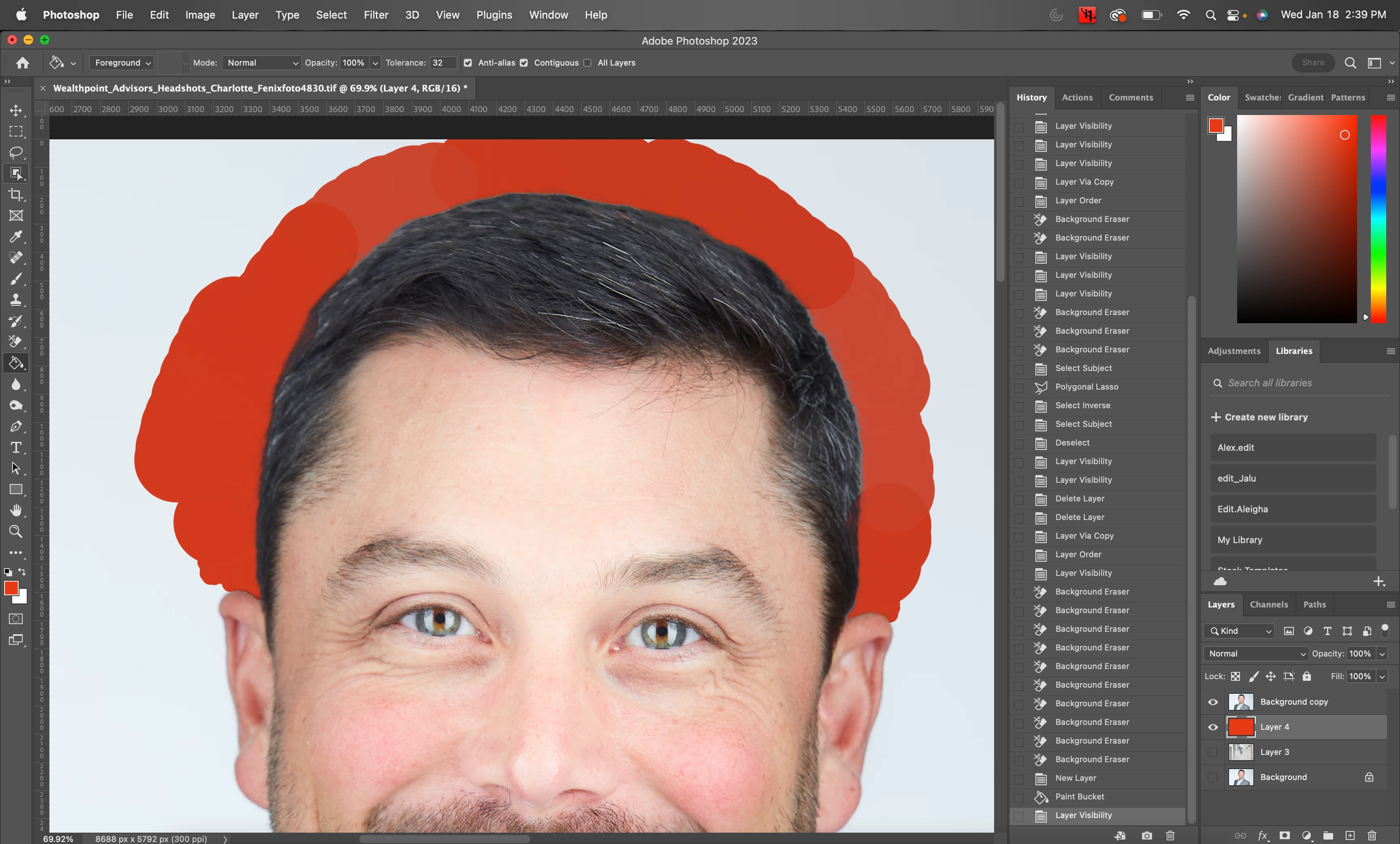Select the Move tool
1400x844 pixels.
16,110
